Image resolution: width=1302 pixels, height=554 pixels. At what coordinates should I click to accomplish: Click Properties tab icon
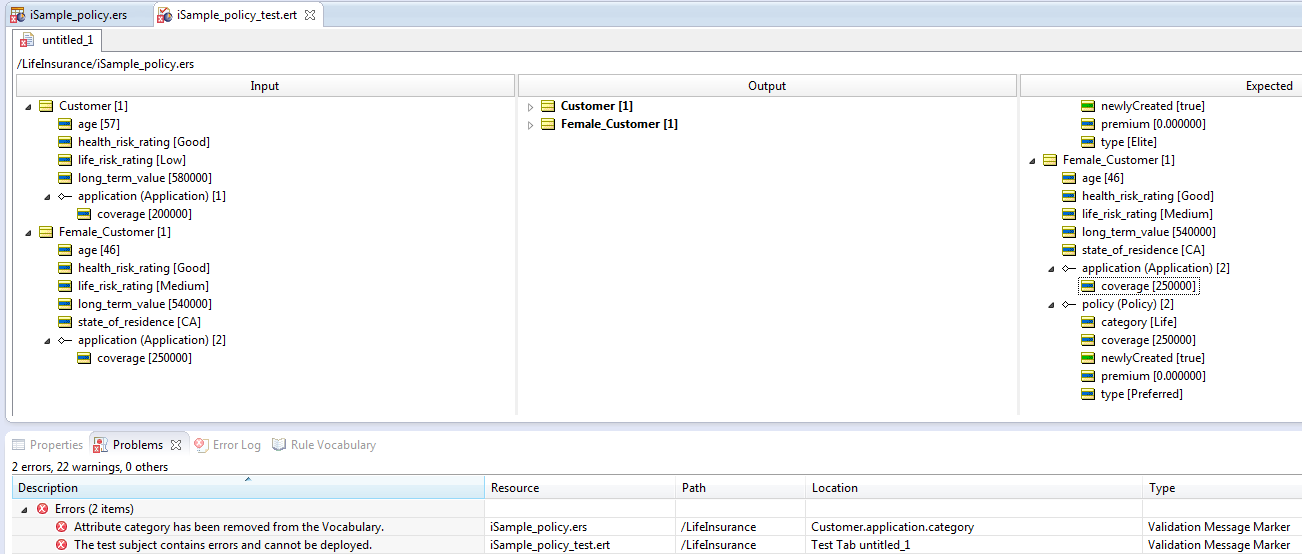click(18, 445)
